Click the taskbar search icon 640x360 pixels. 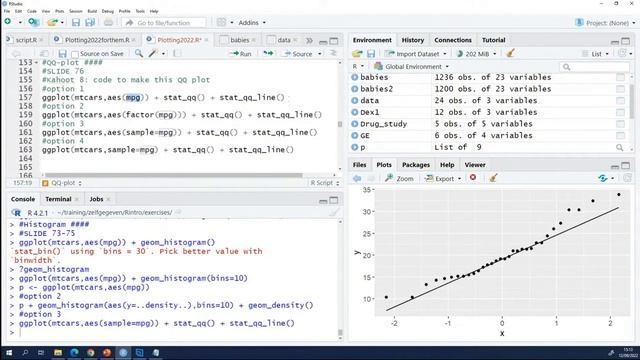tap(25, 353)
